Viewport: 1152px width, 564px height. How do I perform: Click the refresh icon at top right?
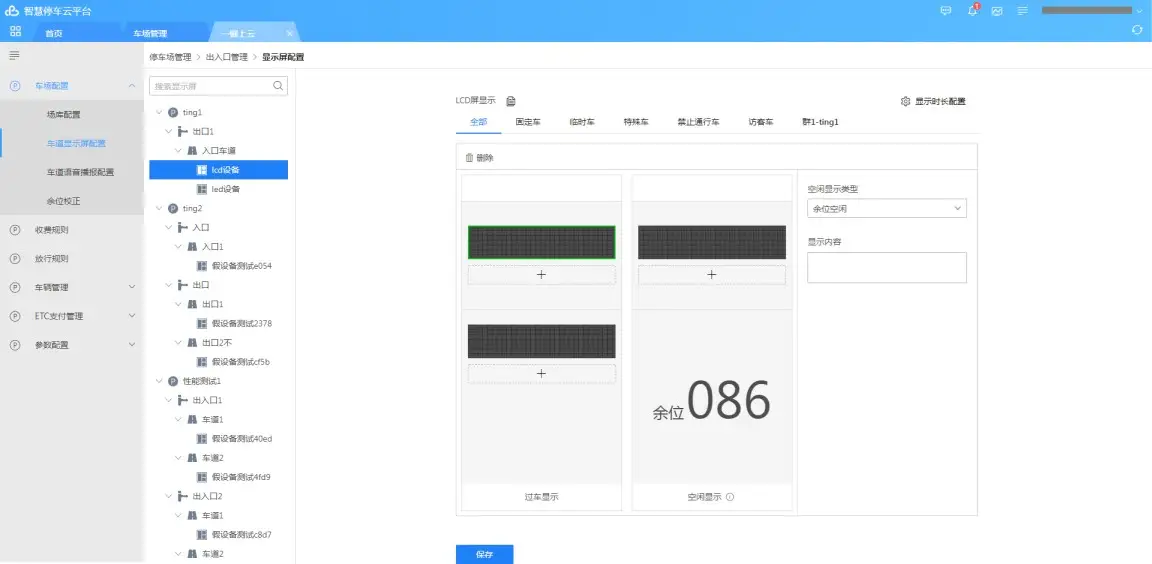(1136, 31)
